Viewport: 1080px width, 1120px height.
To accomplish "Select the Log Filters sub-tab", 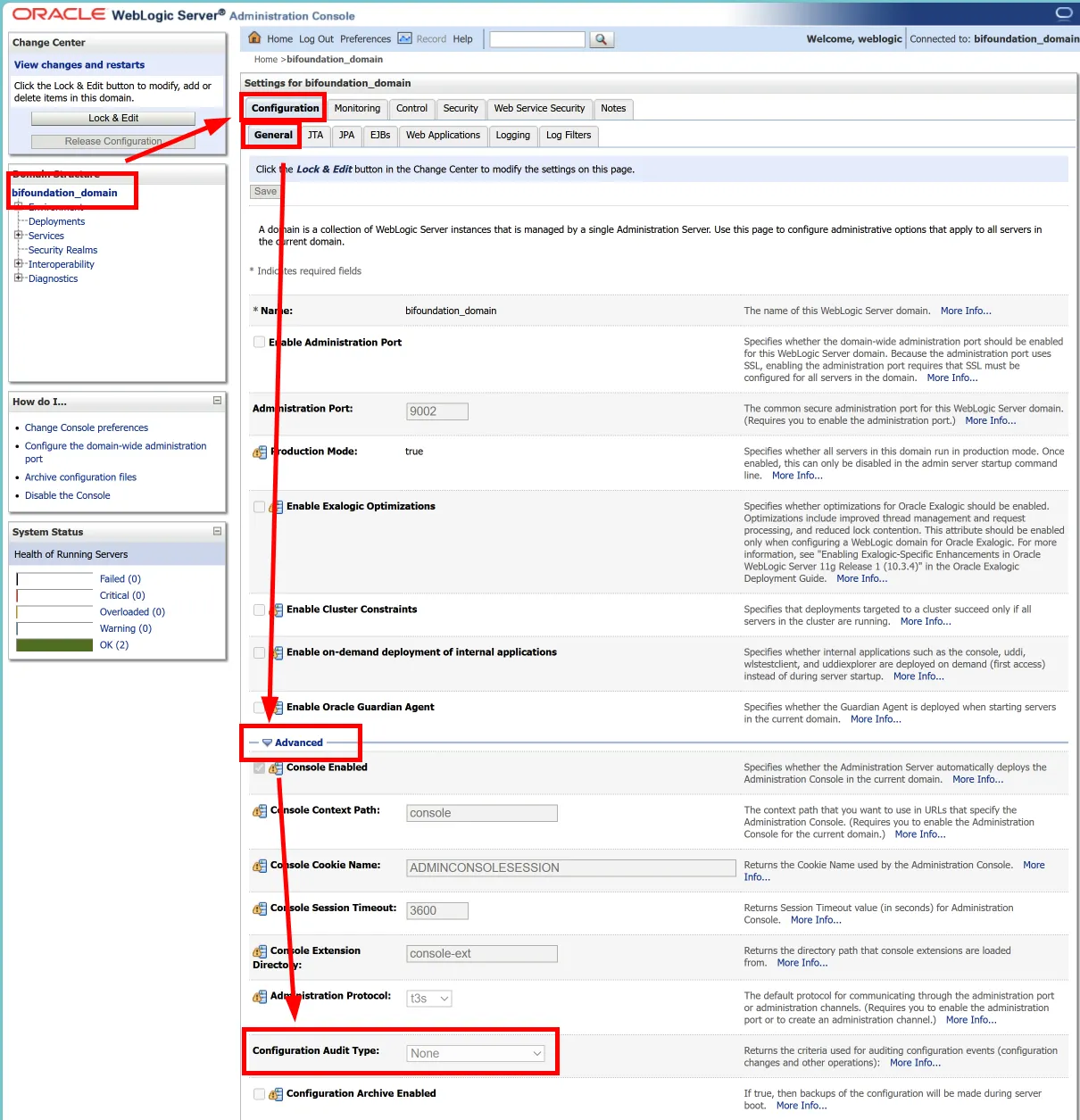I will click(x=569, y=136).
